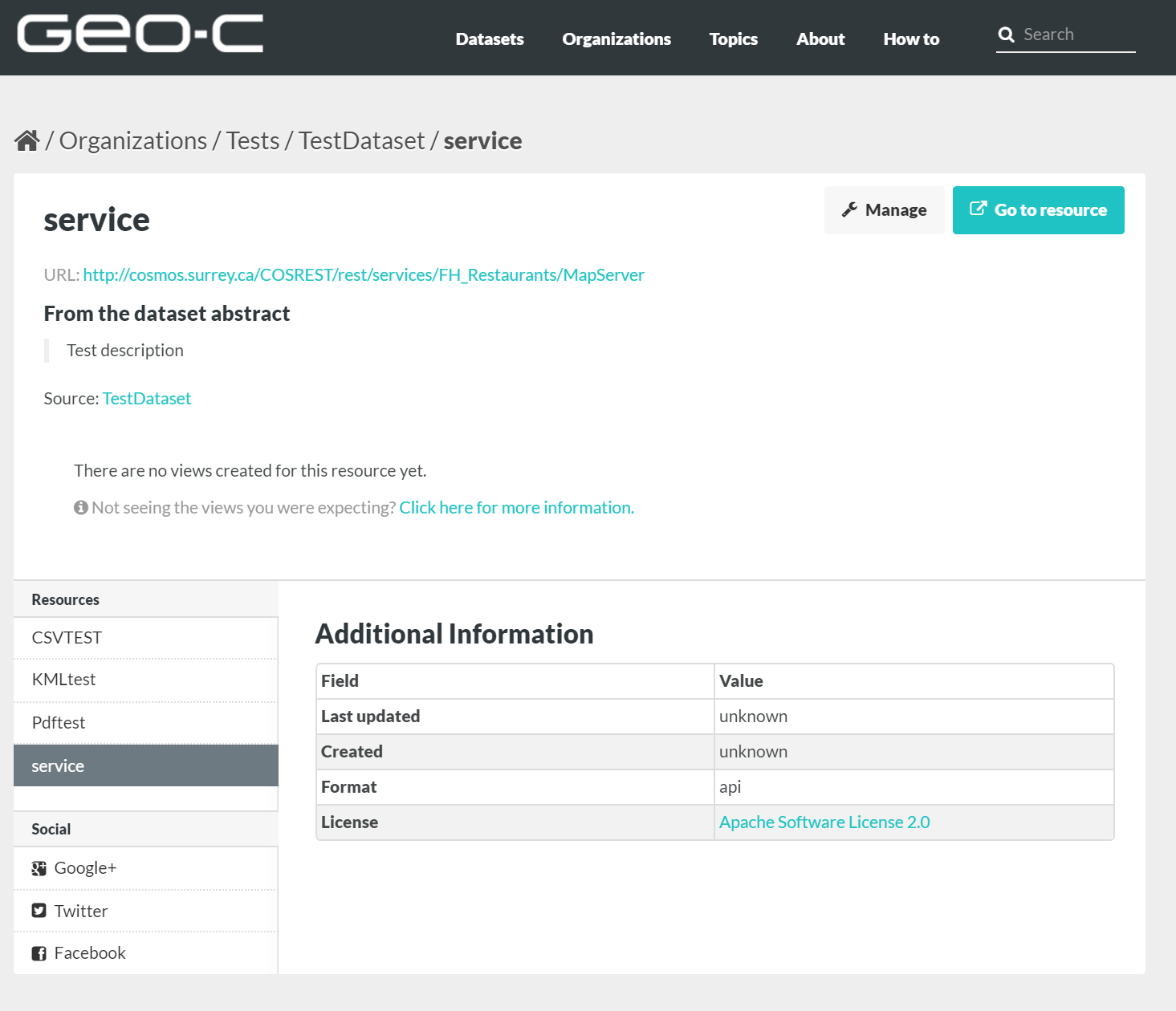Share via Twitter link
1176x1011 pixels.
(146, 911)
